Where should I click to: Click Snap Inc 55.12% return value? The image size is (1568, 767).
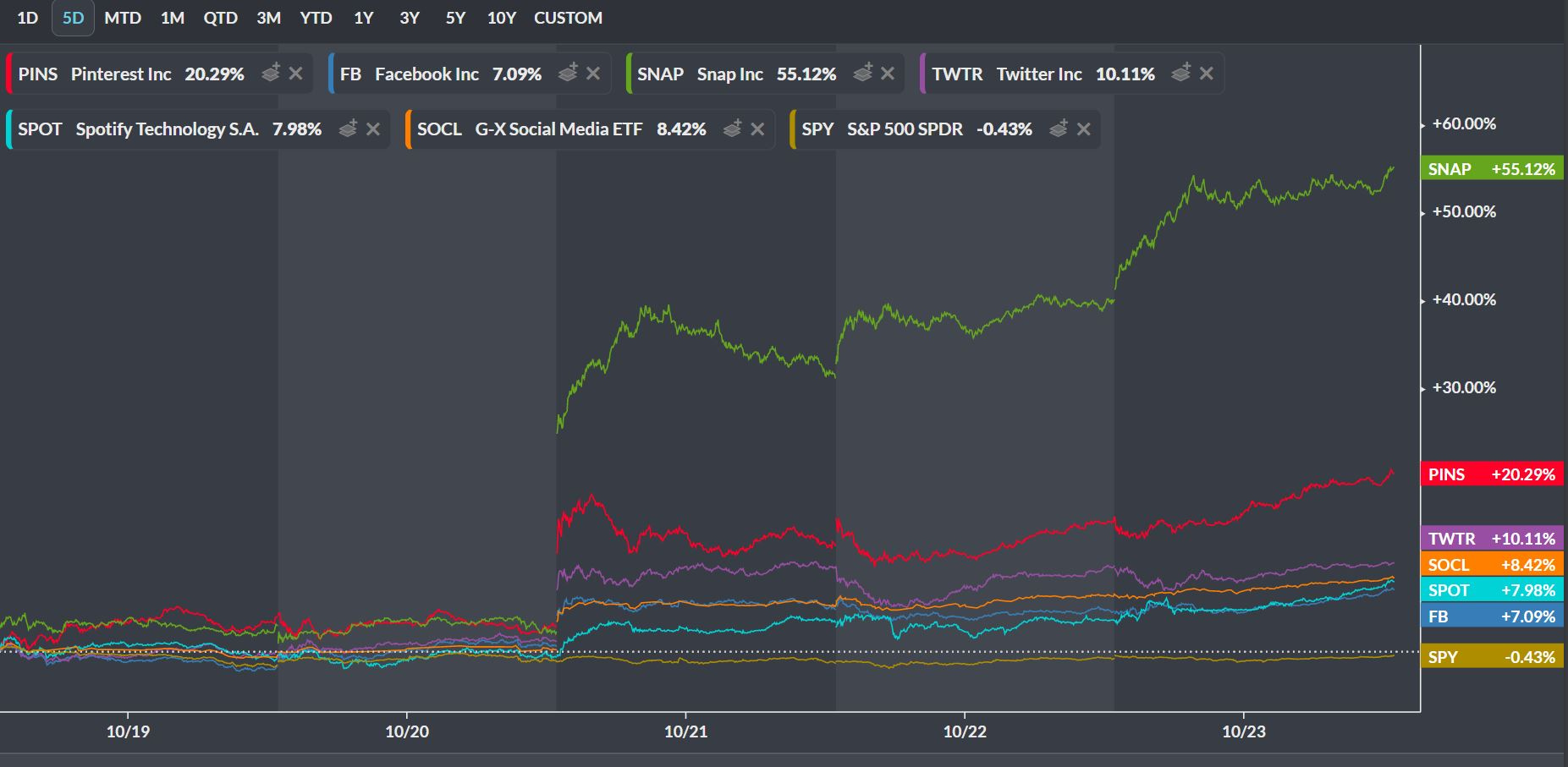click(806, 74)
